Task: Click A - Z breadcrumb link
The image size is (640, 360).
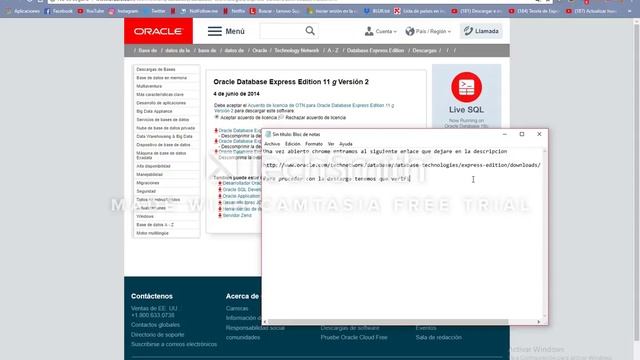Action: coord(333,51)
